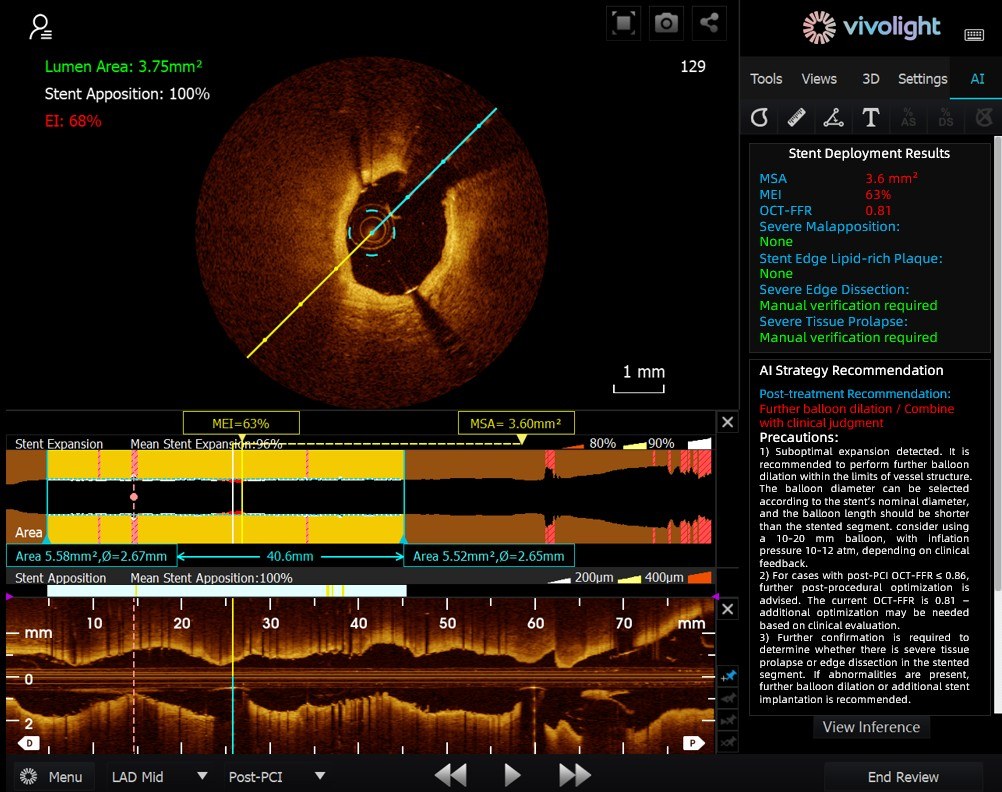Open the patient info icon

click(41, 25)
